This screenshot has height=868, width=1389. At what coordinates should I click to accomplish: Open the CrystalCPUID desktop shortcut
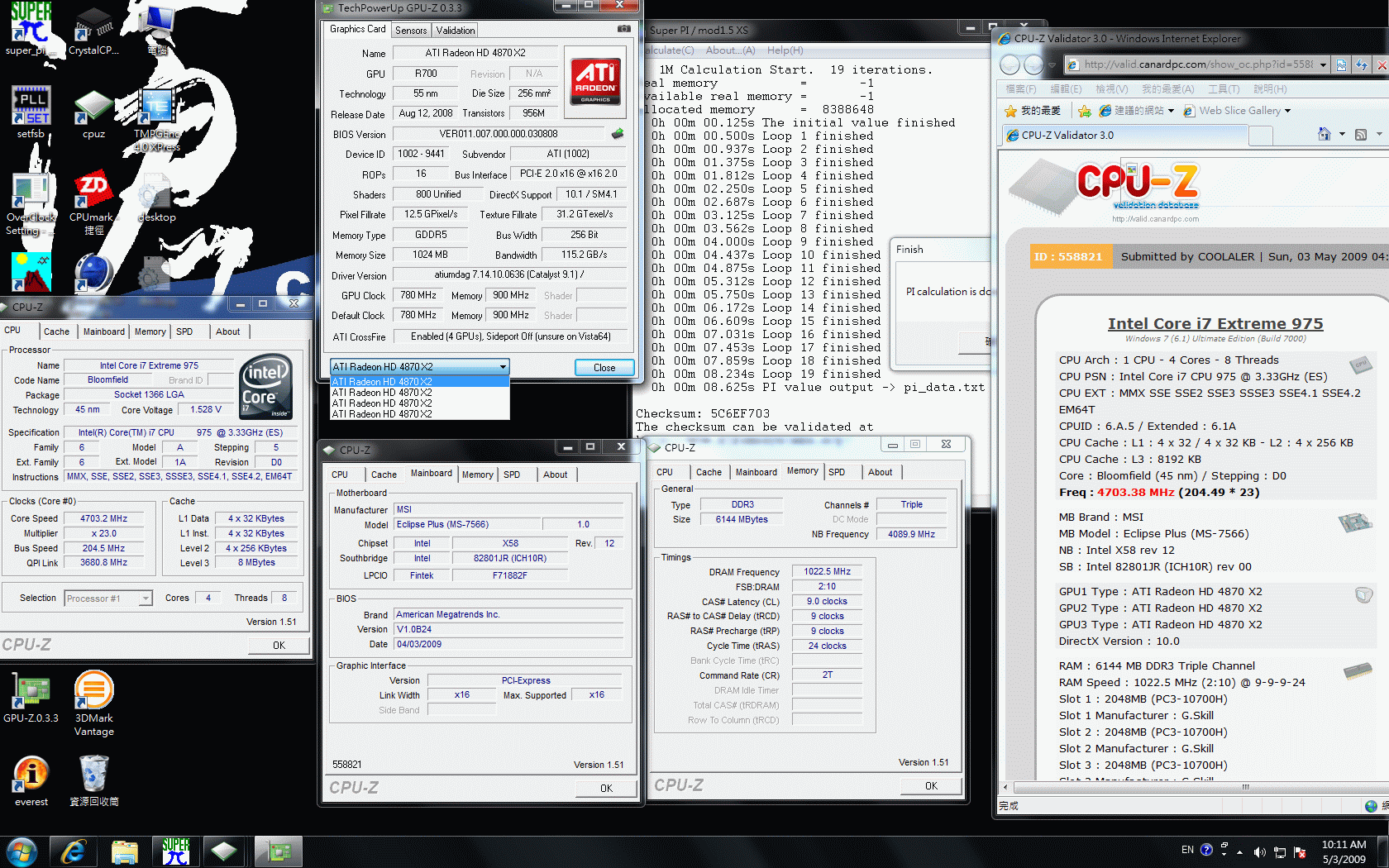pos(93,29)
